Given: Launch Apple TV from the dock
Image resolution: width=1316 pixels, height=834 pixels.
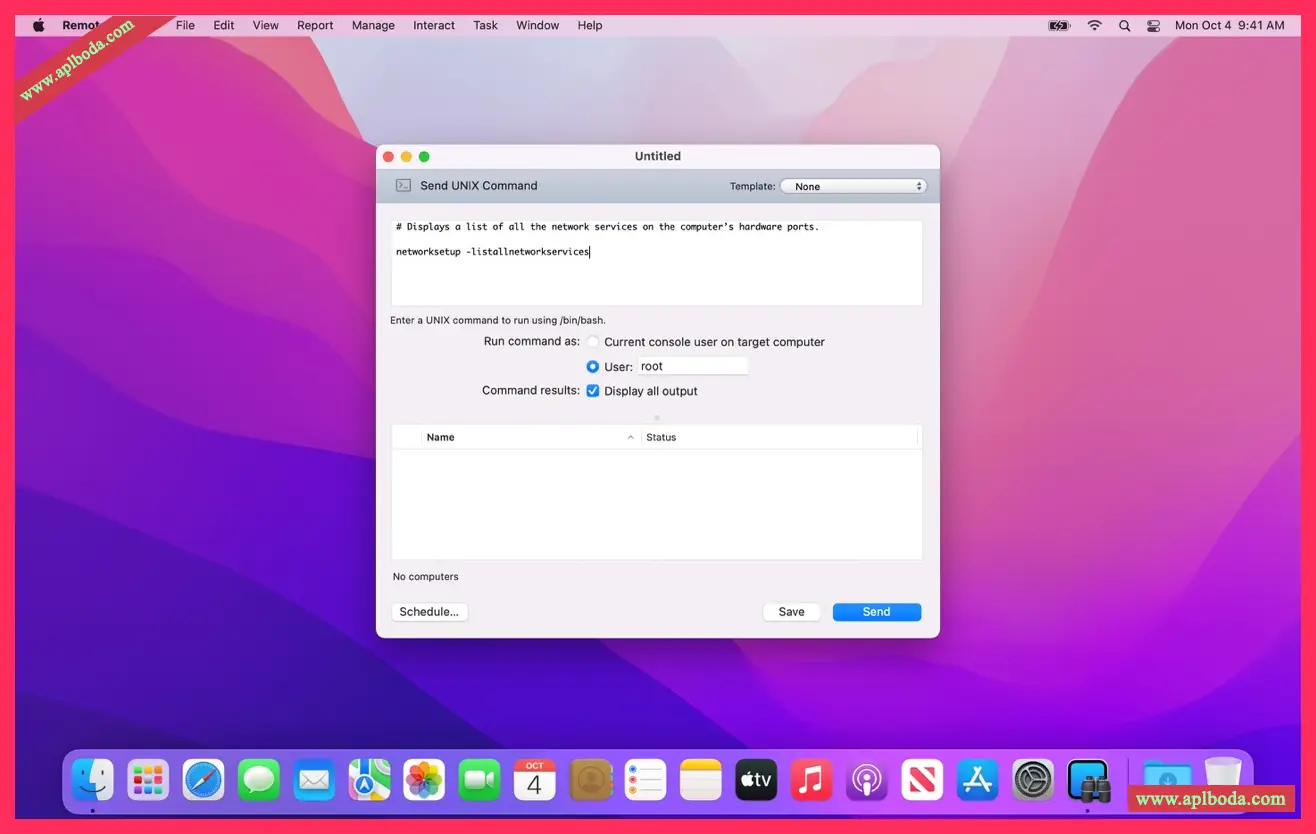Looking at the screenshot, I should point(756,779).
